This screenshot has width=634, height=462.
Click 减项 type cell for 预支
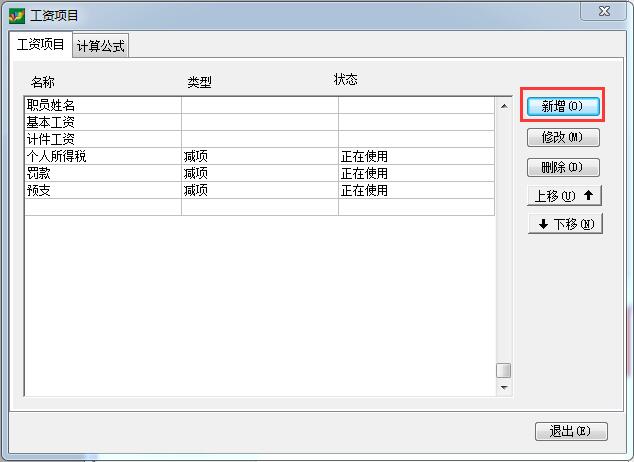[x=260, y=190]
